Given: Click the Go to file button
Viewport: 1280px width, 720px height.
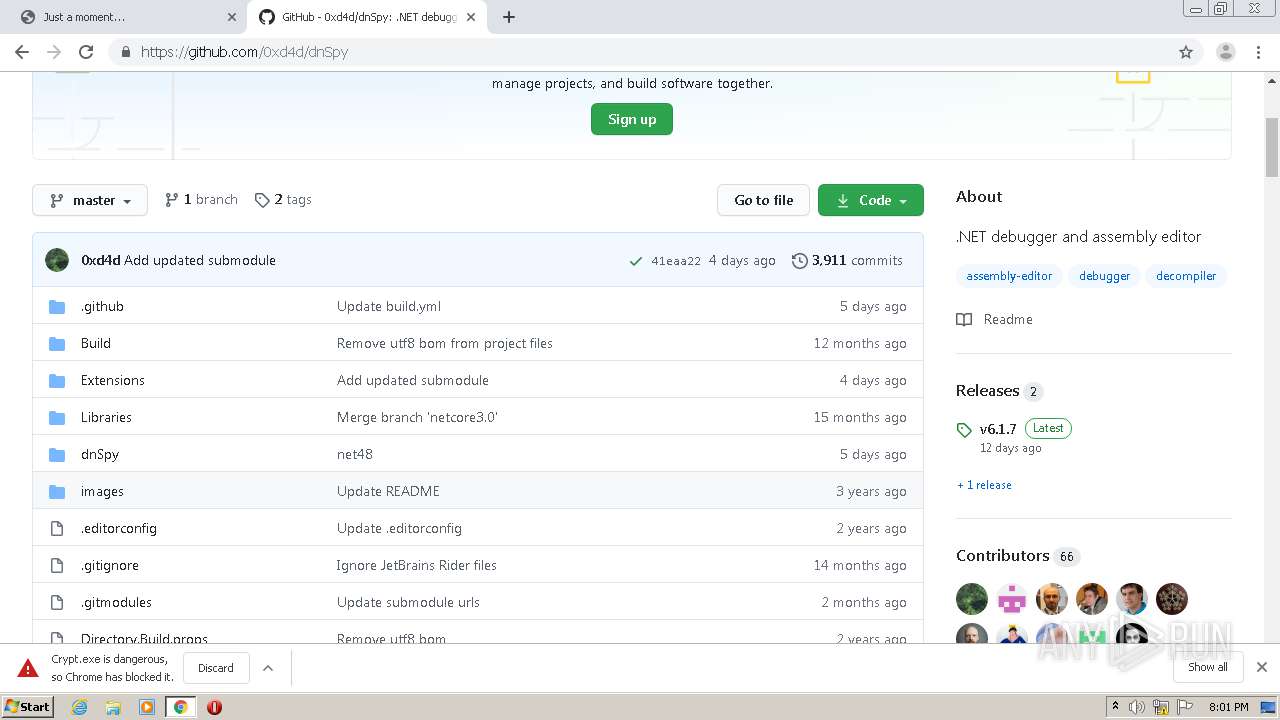Looking at the screenshot, I should (x=764, y=200).
